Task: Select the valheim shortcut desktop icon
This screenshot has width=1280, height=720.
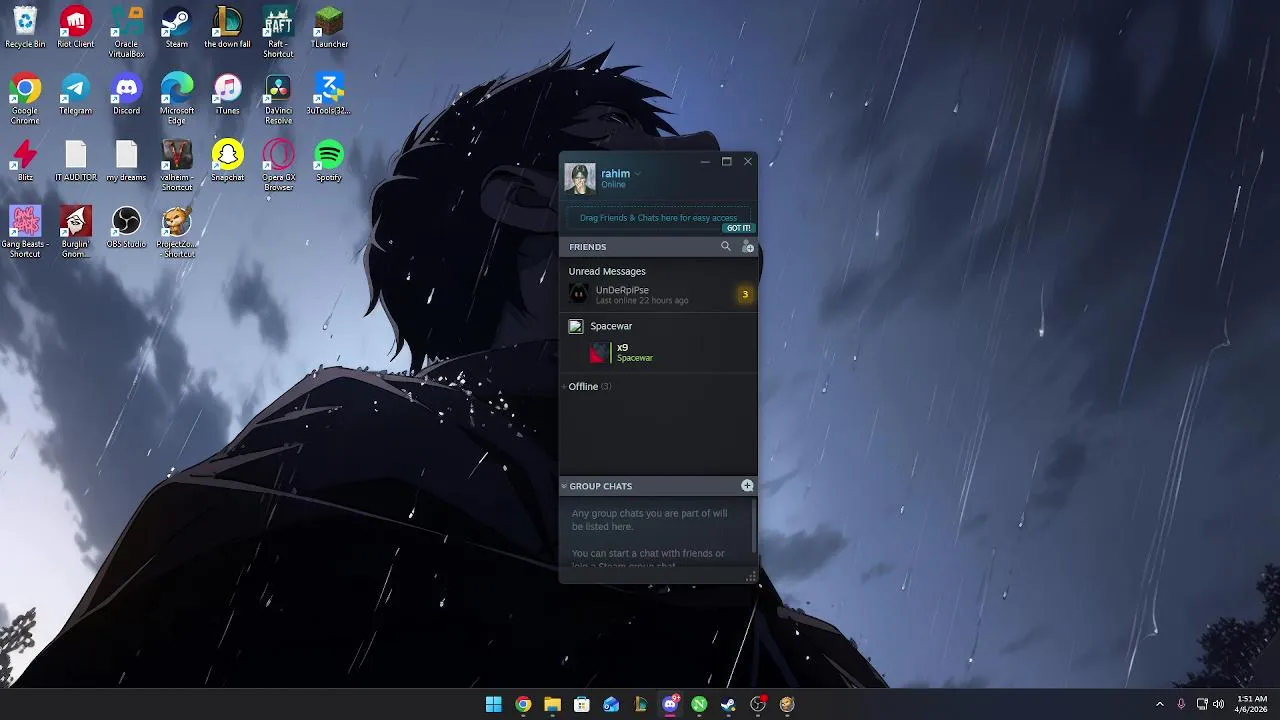Action: click(177, 164)
